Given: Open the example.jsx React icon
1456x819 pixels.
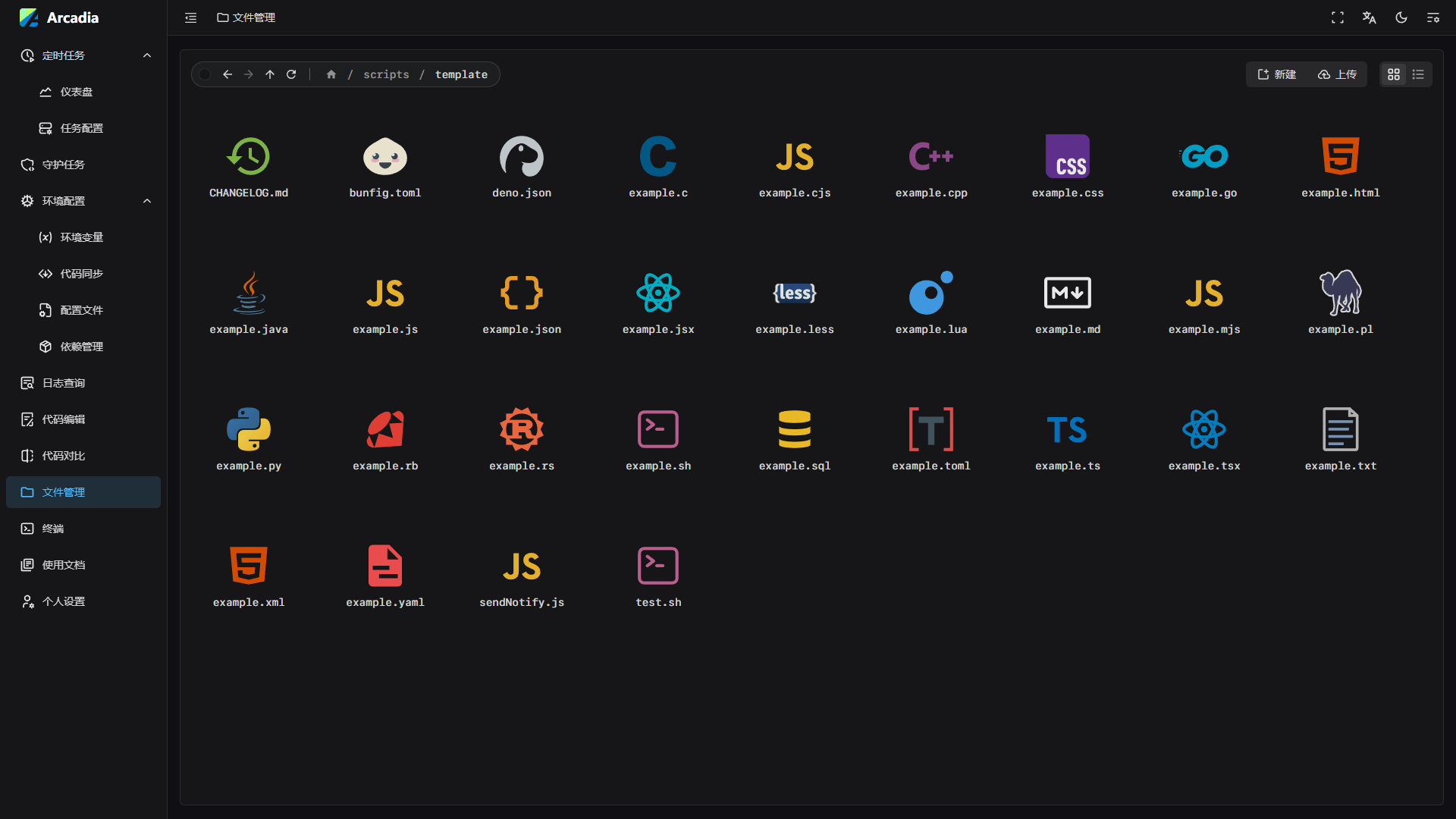Looking at the screenshot, I should [658, 293].
